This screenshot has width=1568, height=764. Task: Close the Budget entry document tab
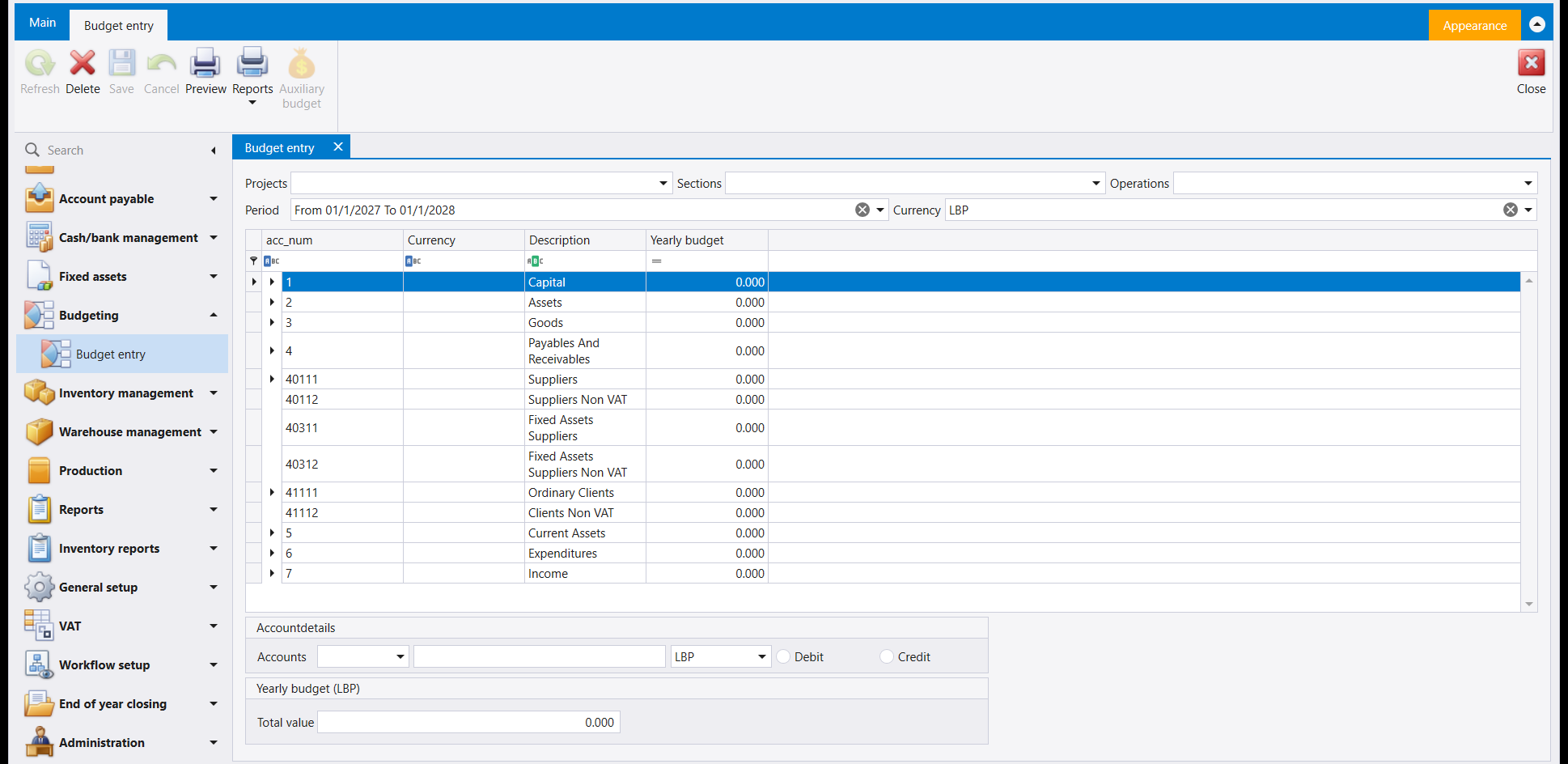pyautogui.click(x=338, y=146)
